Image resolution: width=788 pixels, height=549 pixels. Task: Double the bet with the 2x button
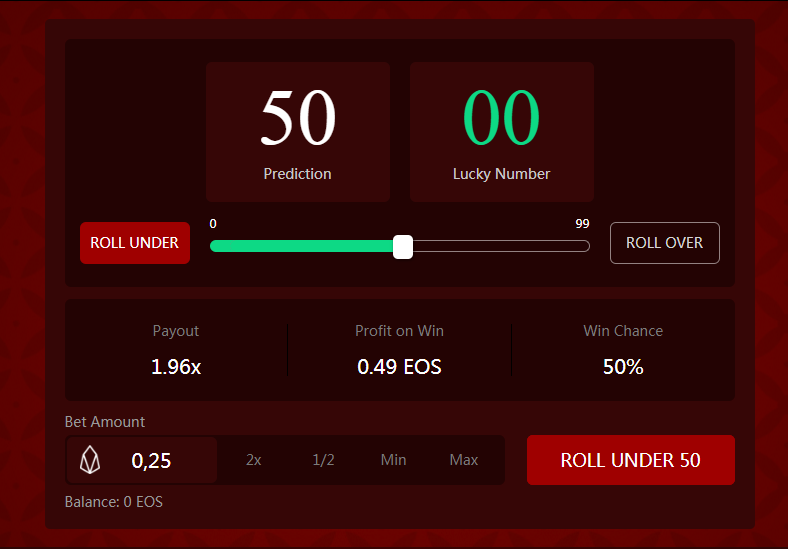tap(254, 460)
